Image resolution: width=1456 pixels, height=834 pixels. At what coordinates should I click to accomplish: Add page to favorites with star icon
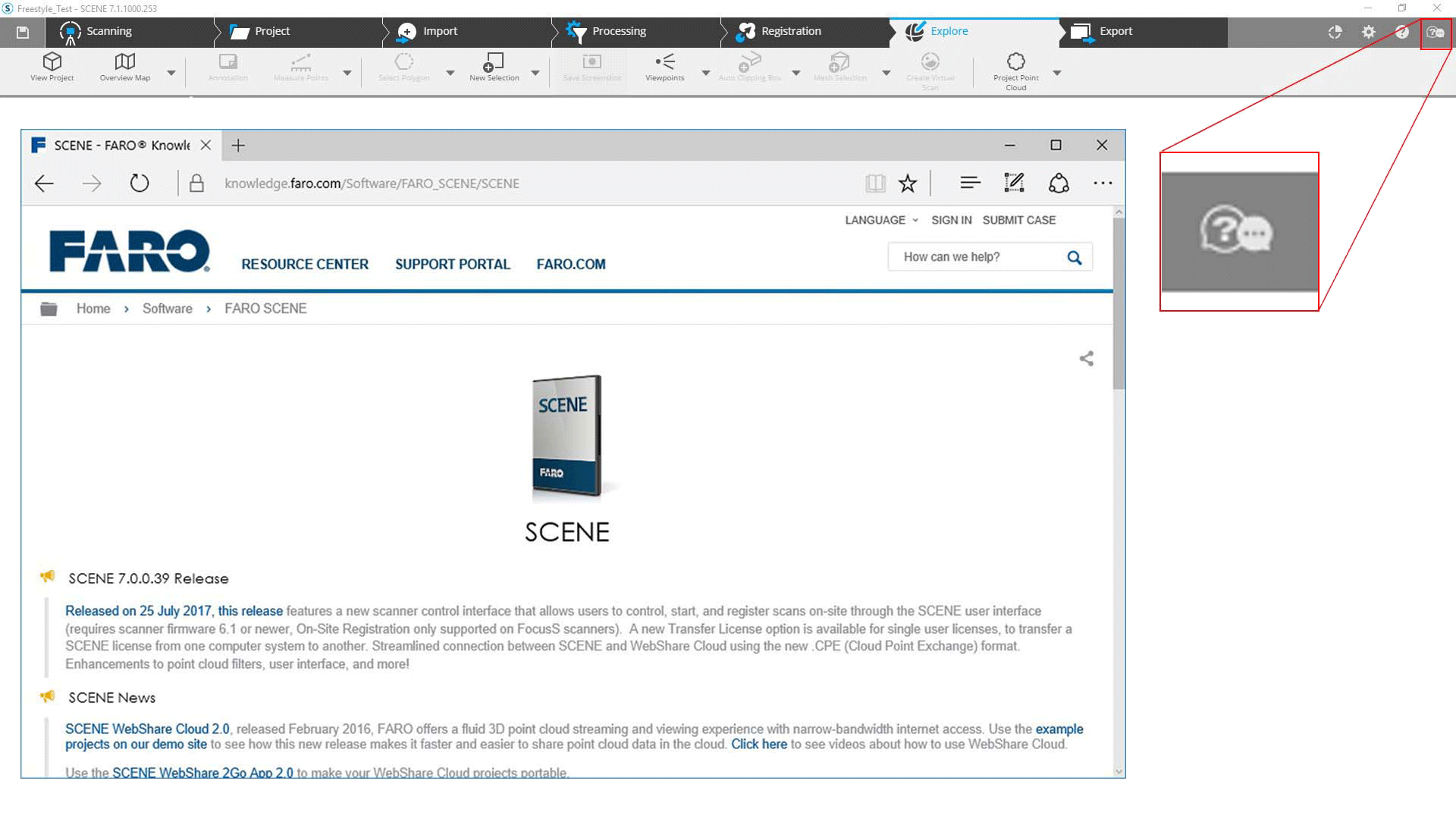pos(908,183)
